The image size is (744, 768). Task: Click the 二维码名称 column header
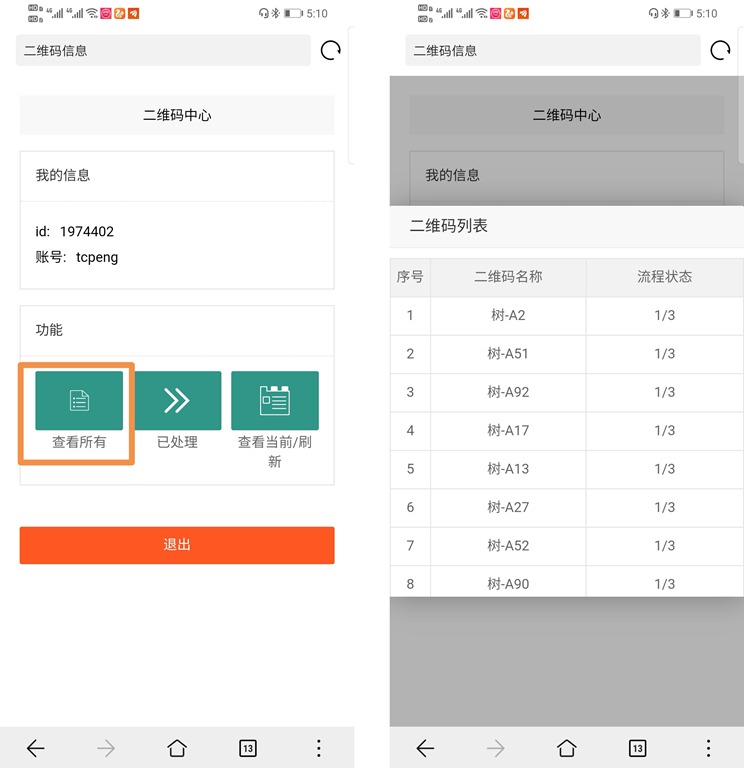pyautogui.click(x=508, y=277)
